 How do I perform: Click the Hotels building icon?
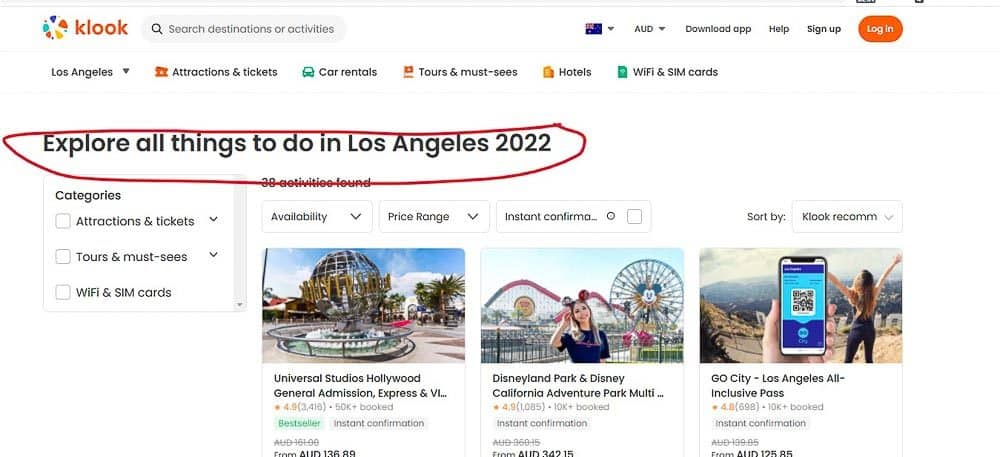coord(548,72)
